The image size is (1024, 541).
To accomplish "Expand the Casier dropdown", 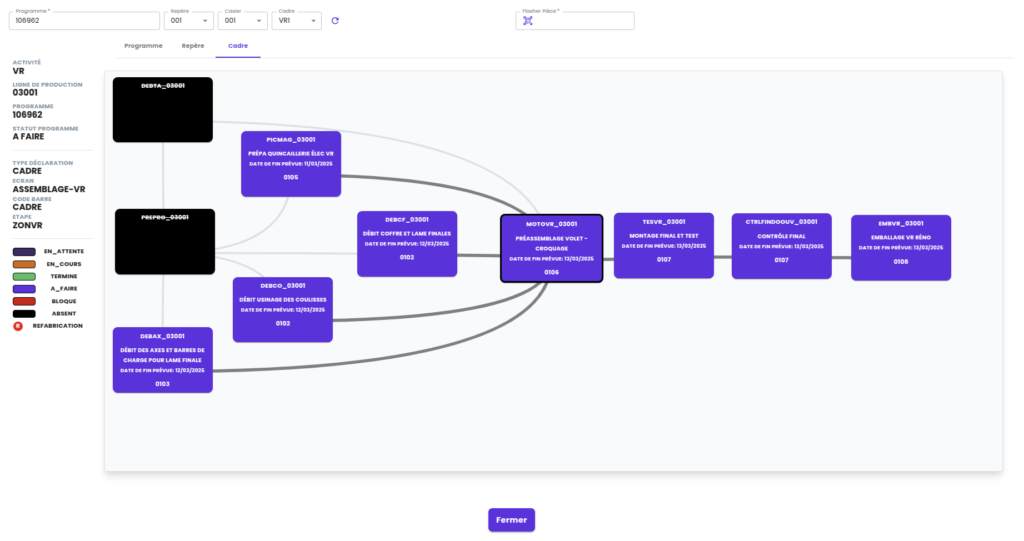I will (x=243, y=21).
